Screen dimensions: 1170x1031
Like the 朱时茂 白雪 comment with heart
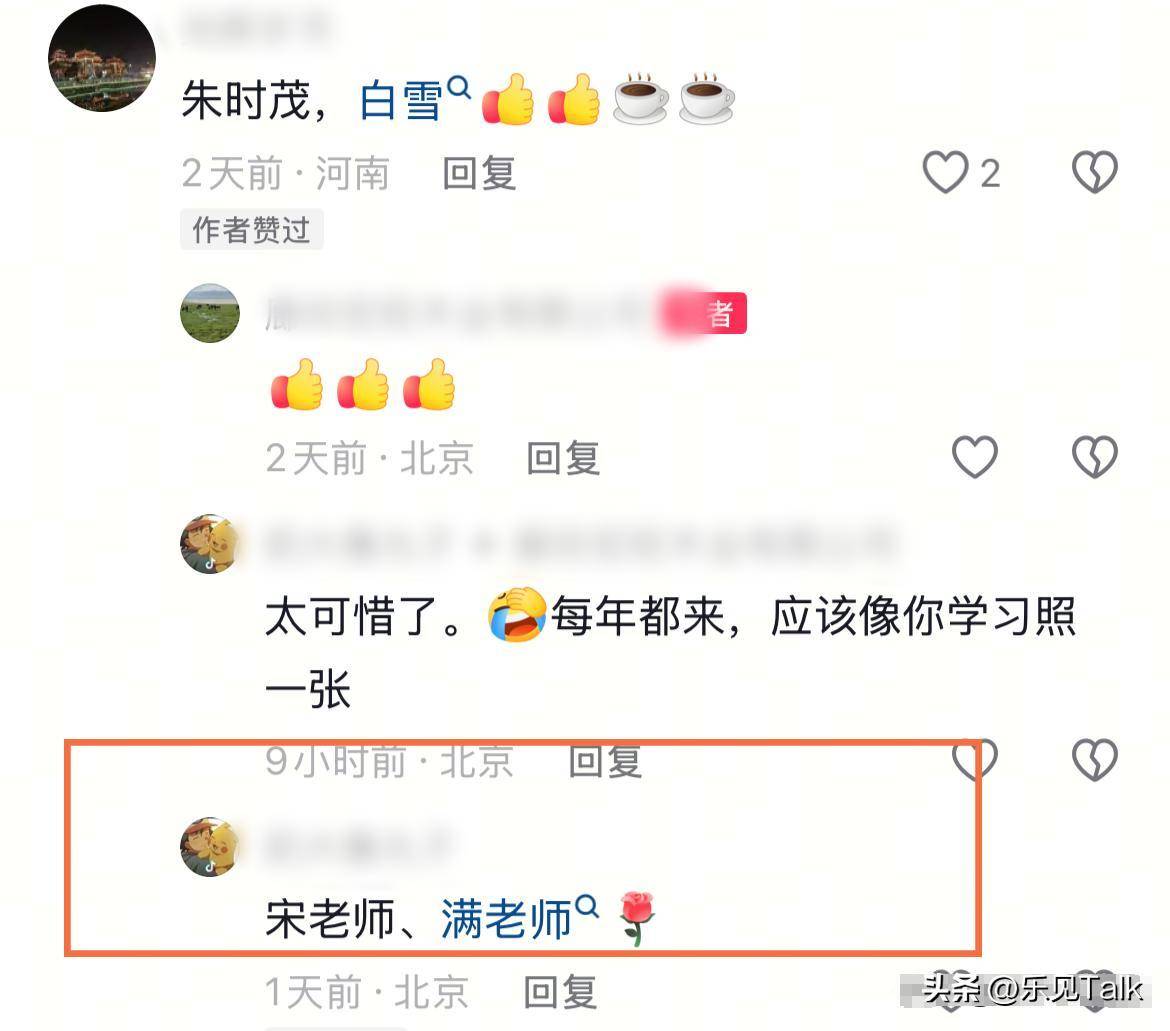945,172
